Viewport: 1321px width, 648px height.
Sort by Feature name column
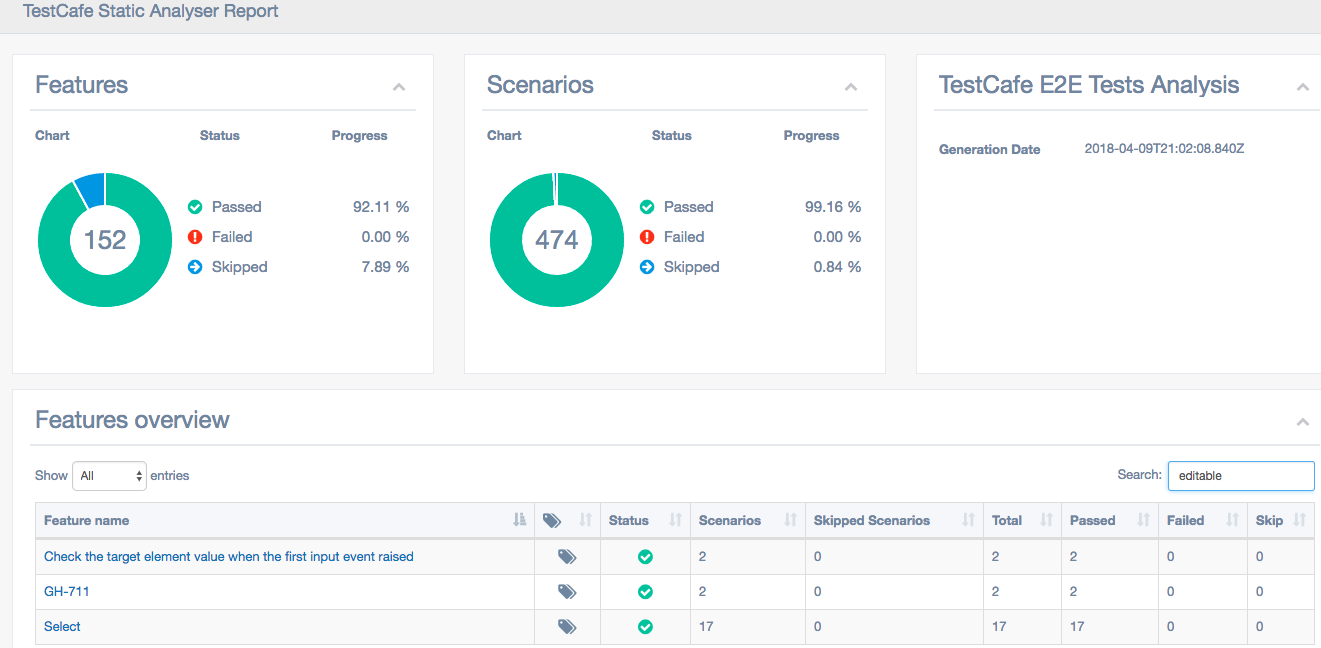click(285, 520)
